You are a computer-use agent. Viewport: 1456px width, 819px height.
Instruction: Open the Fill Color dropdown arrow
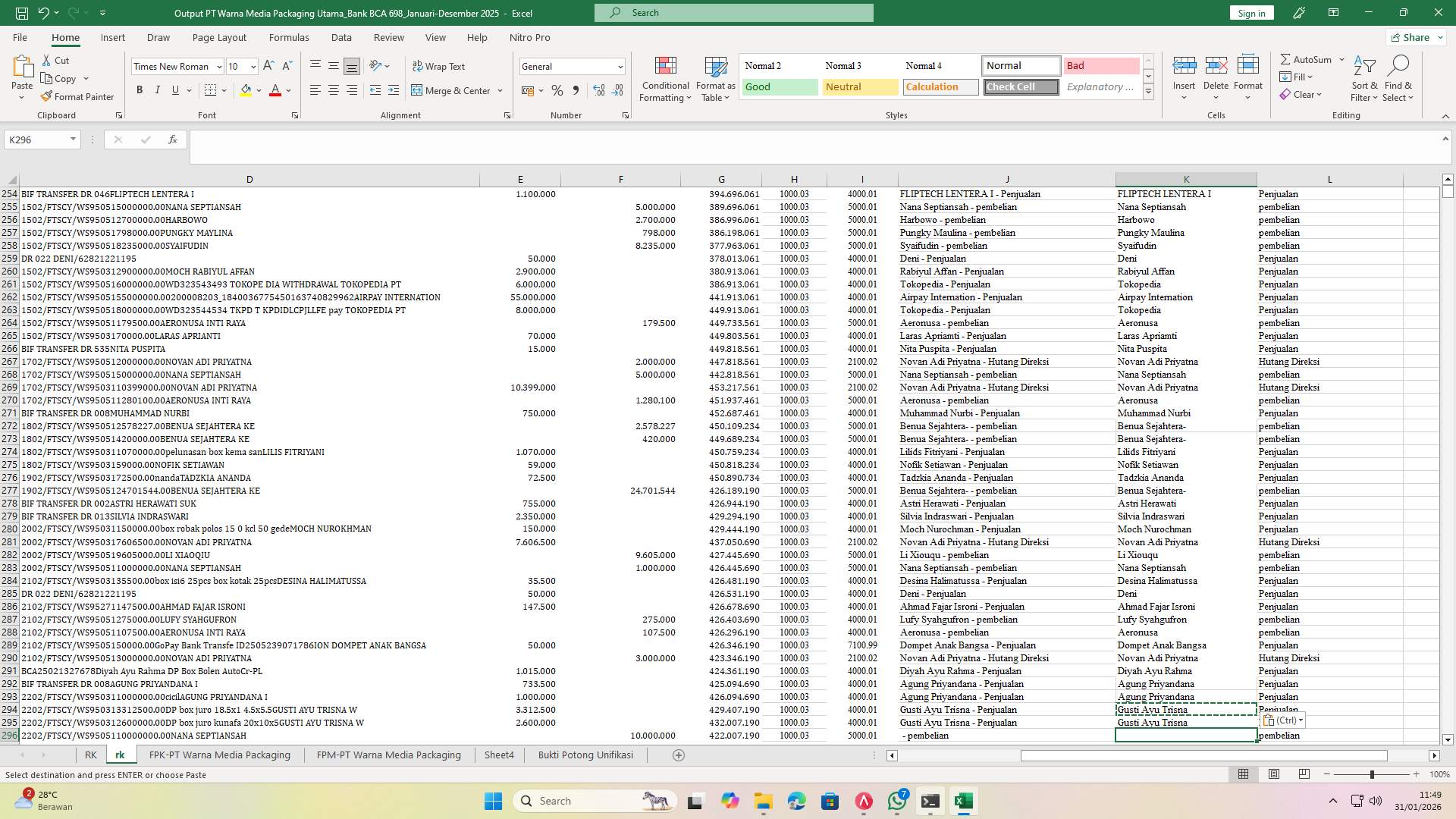[257, 89]
